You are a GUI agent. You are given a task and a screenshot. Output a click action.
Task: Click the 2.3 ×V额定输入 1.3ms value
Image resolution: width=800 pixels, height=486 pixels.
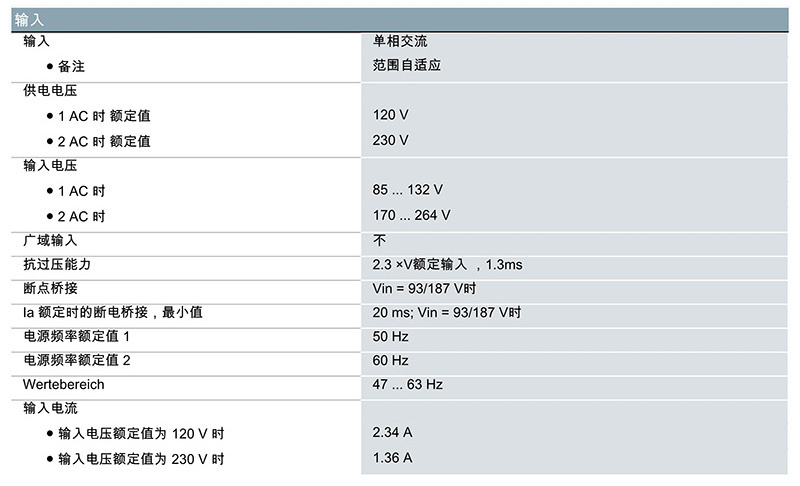pos(447,265)
